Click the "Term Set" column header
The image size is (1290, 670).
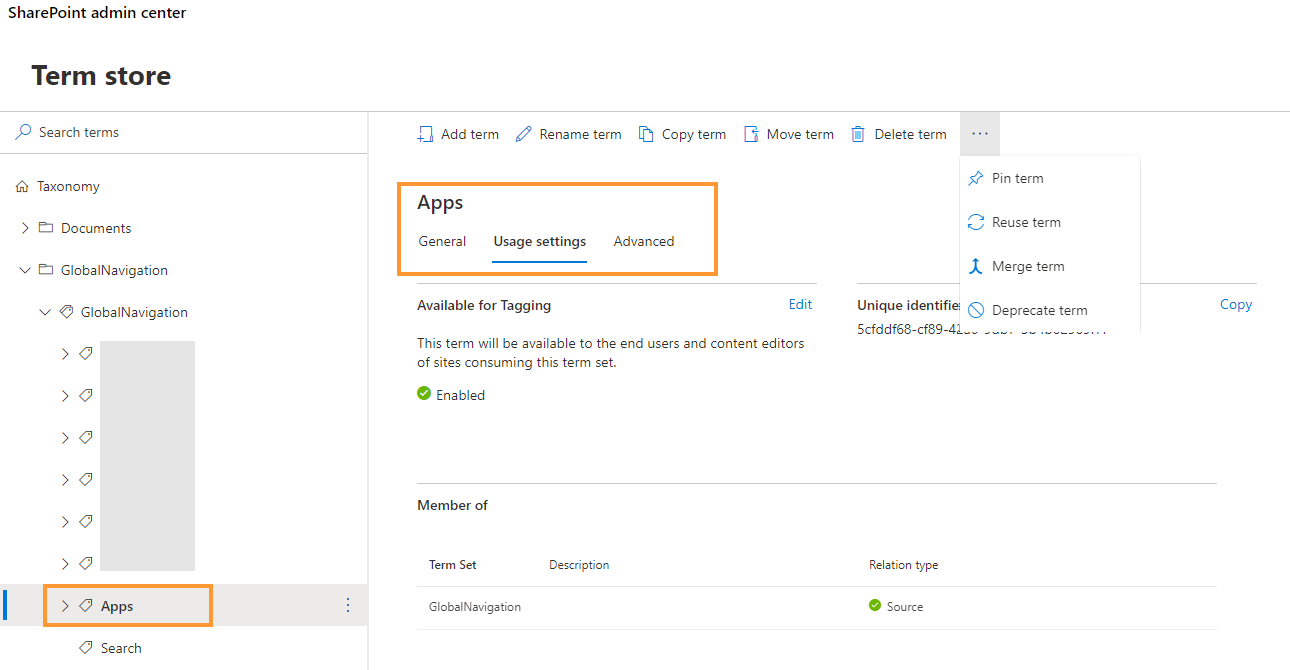(x=453, y=565)
